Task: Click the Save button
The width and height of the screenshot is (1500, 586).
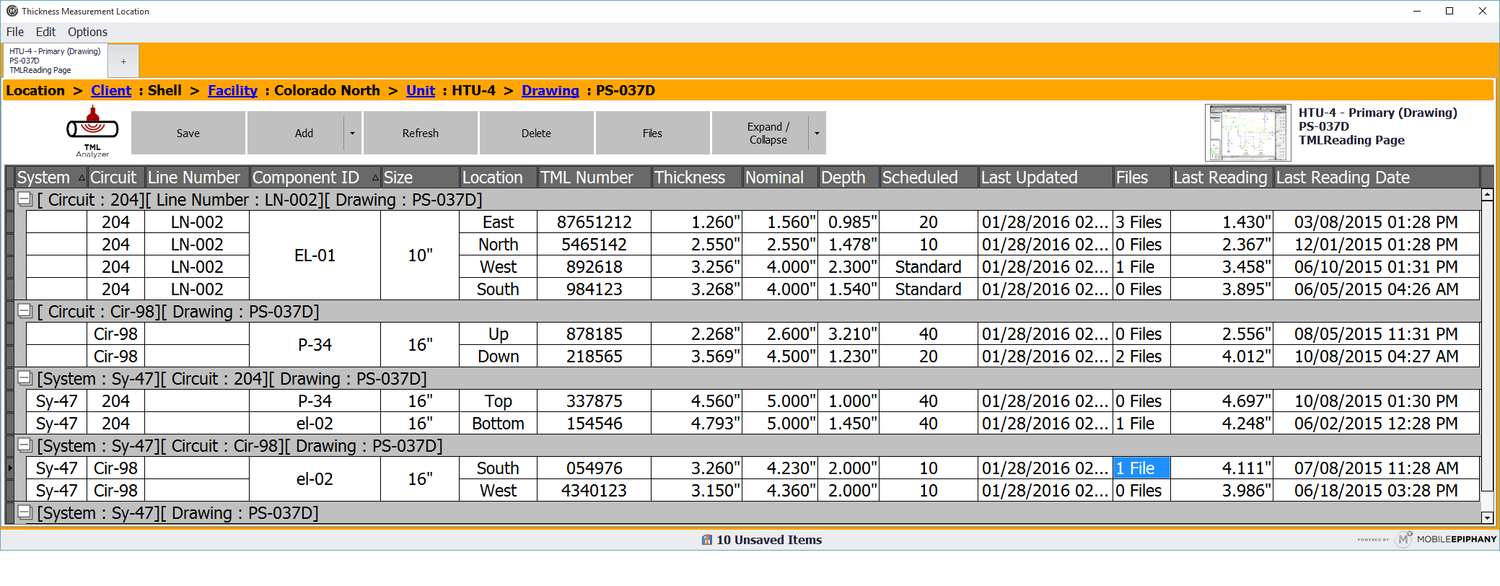Action: tap(188, 133)
